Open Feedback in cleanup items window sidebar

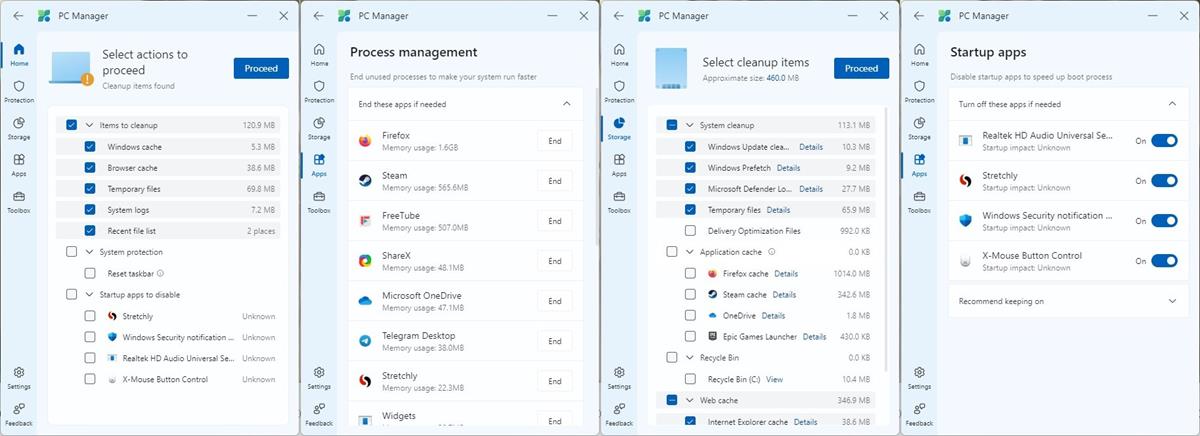619,414
